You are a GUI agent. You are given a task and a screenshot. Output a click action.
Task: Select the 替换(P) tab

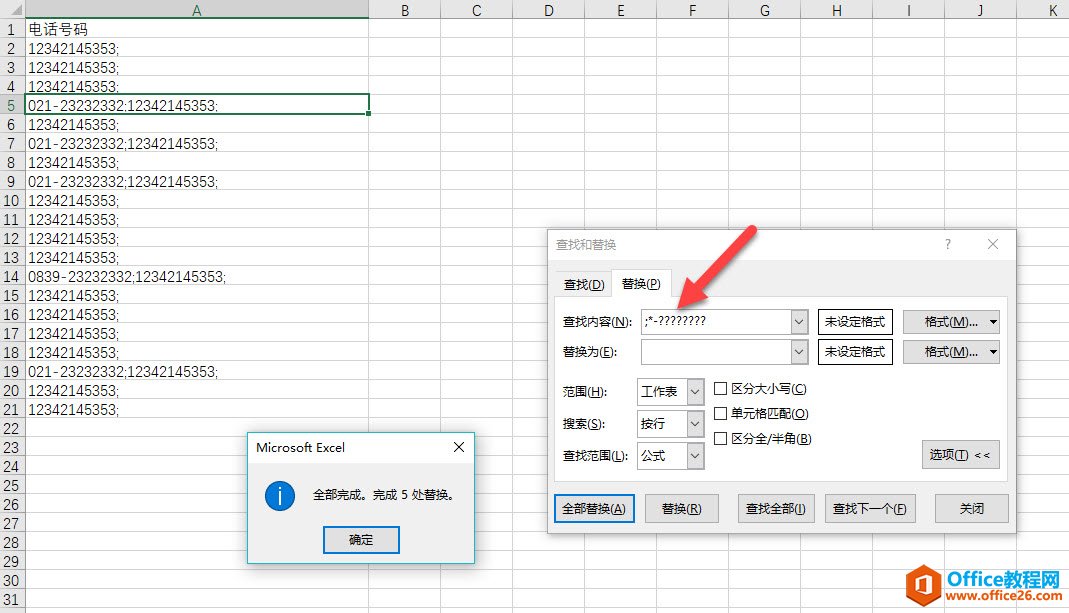point(640,284)
